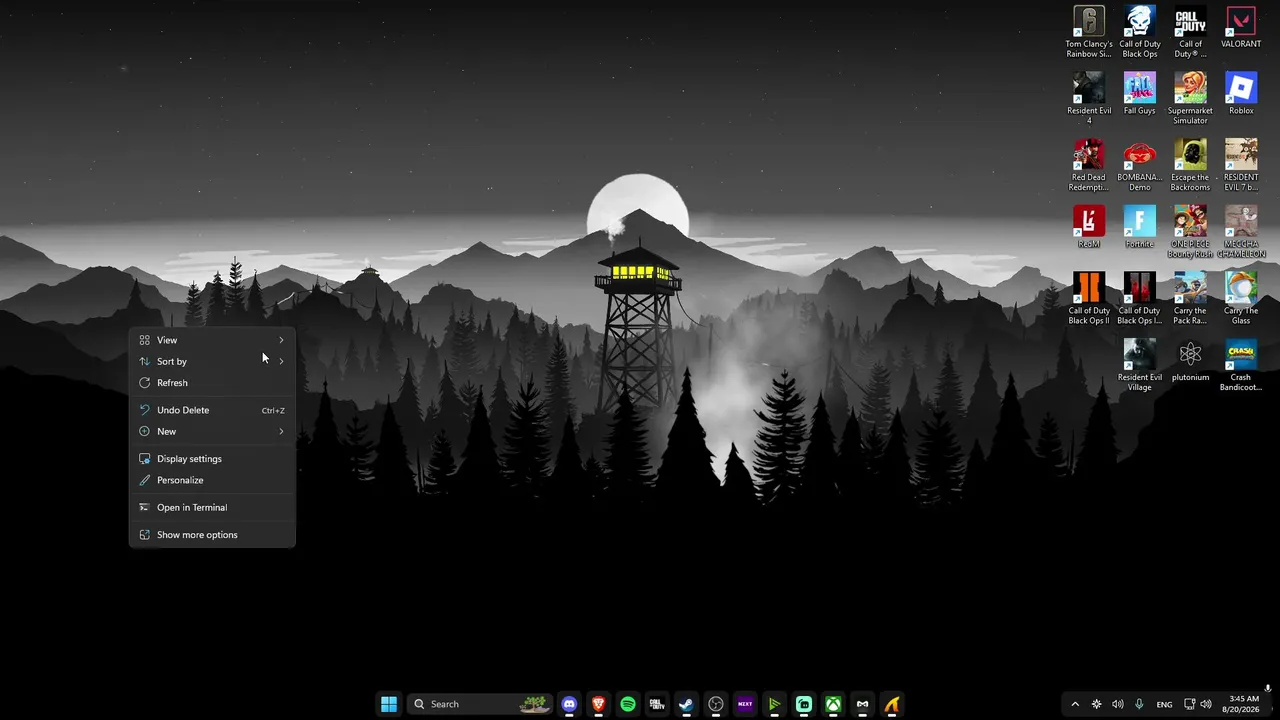Open the clock showing 3:45 AM
This screenshot has width=1280, height=720.
(1241, 704)
